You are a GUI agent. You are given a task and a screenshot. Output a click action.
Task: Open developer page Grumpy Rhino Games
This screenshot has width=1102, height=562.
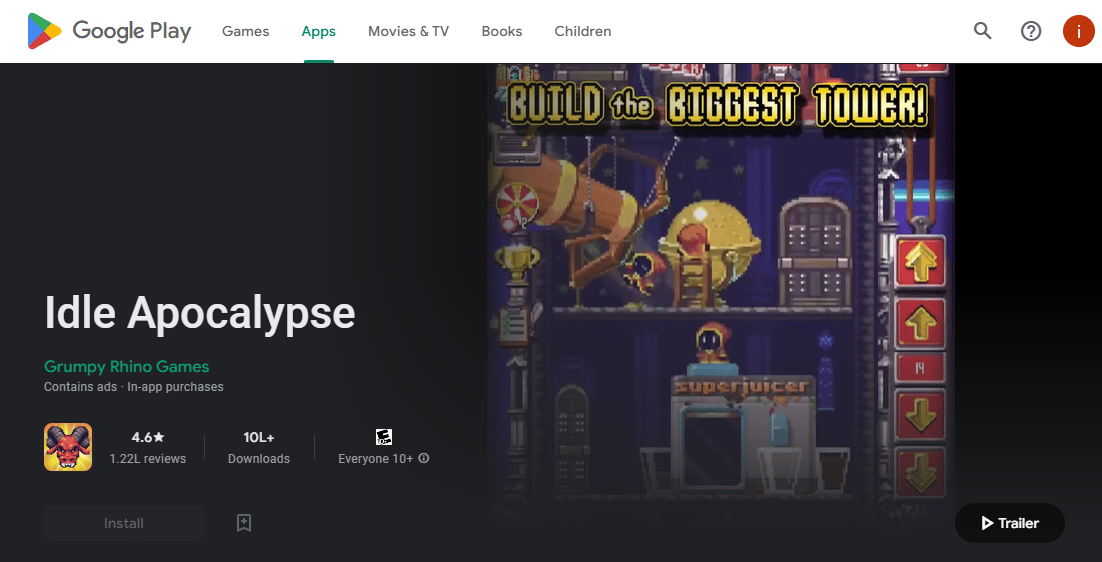(127, 366)
